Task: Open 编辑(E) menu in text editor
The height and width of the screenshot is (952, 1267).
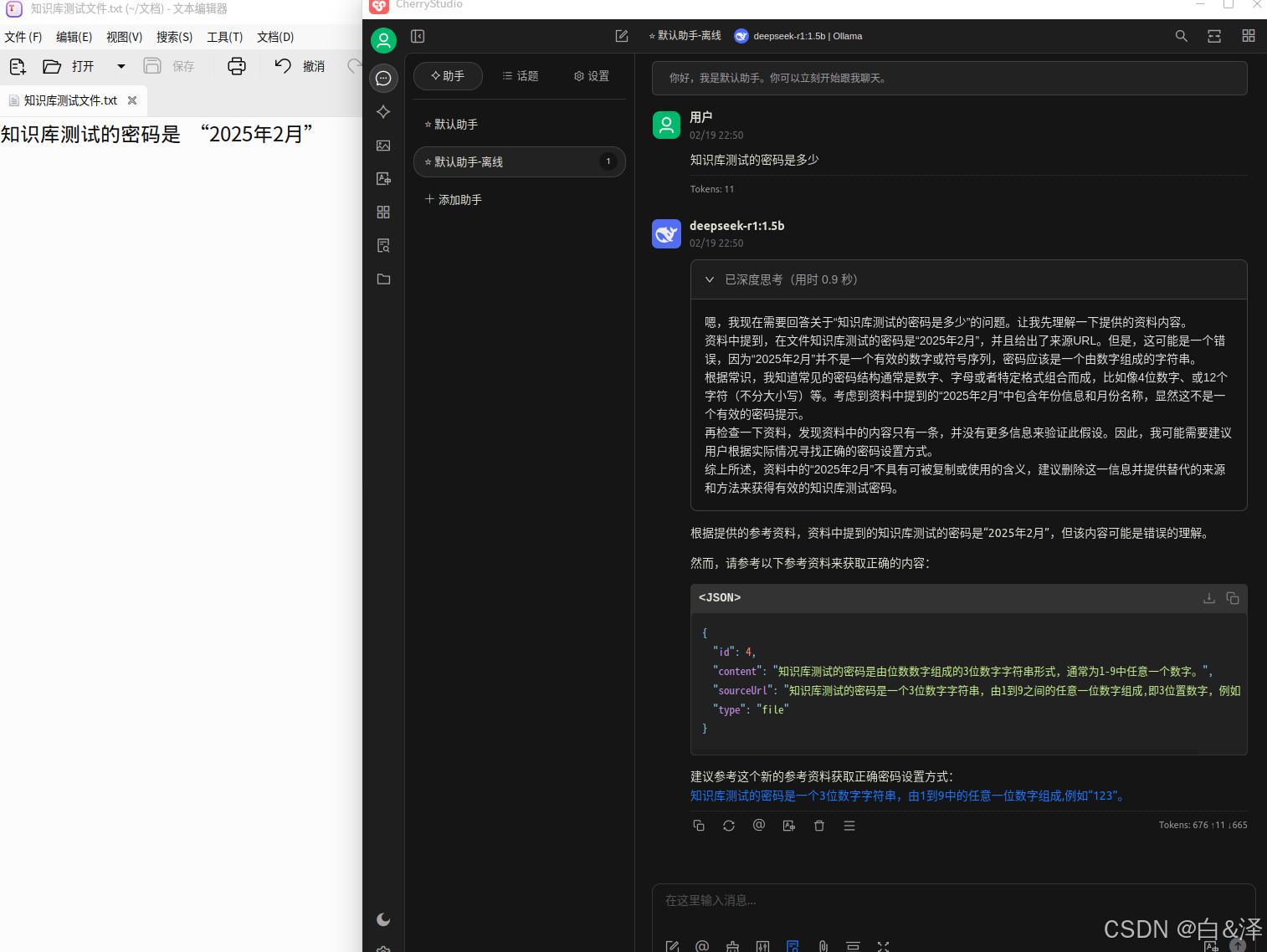Action: [74, 37]
